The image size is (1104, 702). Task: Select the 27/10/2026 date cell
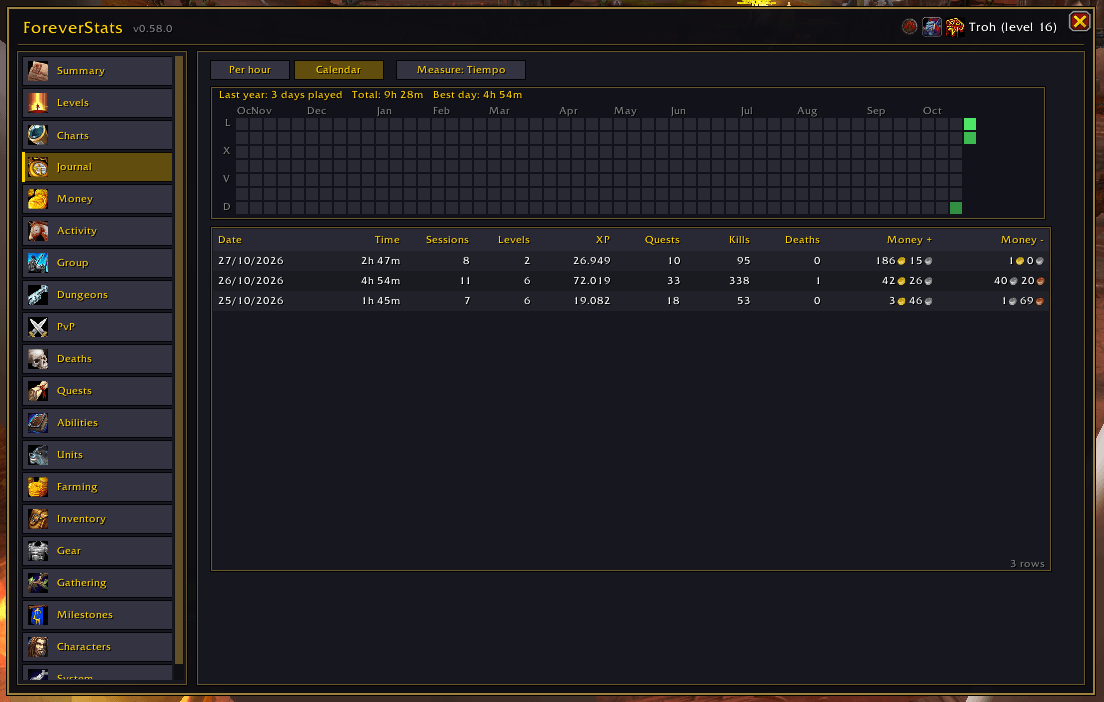(251, 261)
